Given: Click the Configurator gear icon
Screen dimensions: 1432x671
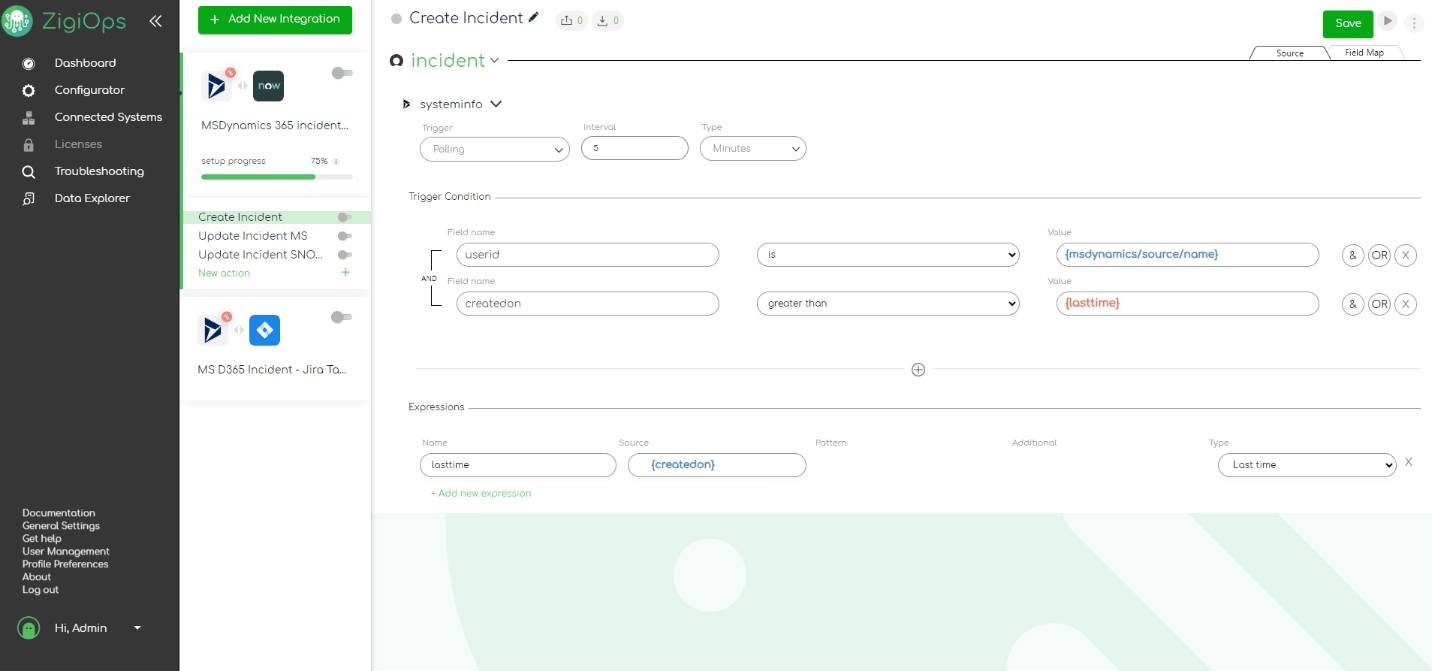Looking at the screenshot, I should coord(29,90).
